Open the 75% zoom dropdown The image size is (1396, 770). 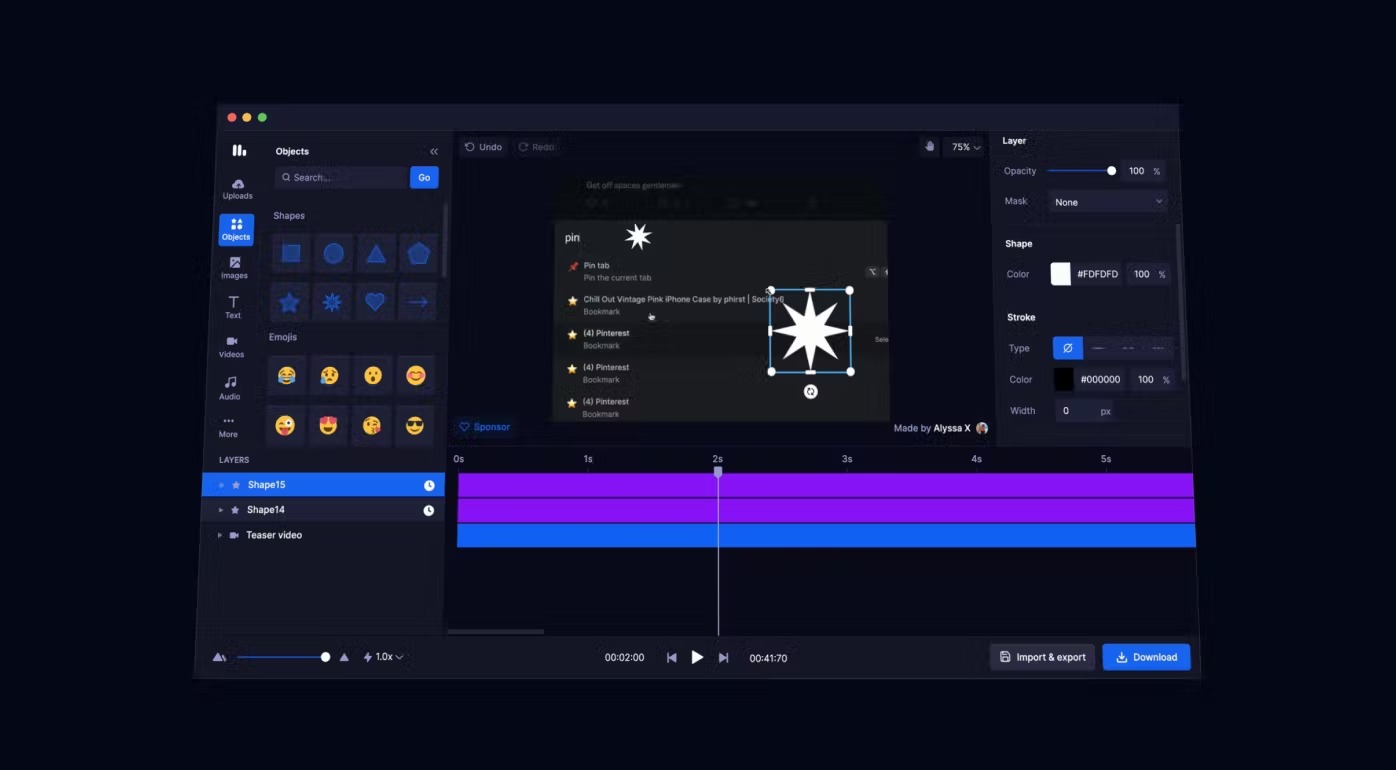[965, 147]
